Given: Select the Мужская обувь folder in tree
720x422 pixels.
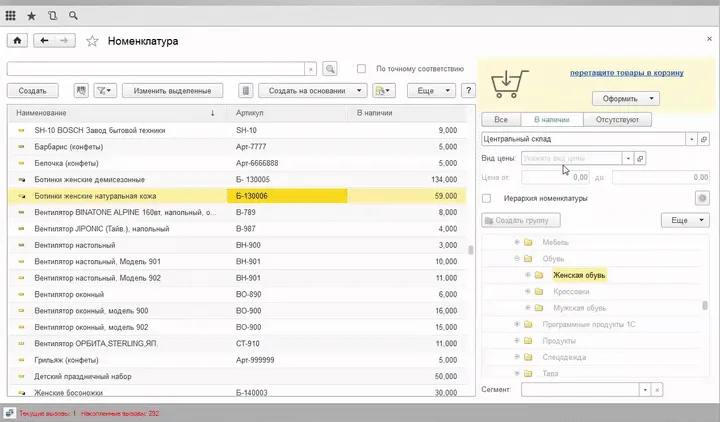Looking at the screenshot, I should (x=579, y=308).
